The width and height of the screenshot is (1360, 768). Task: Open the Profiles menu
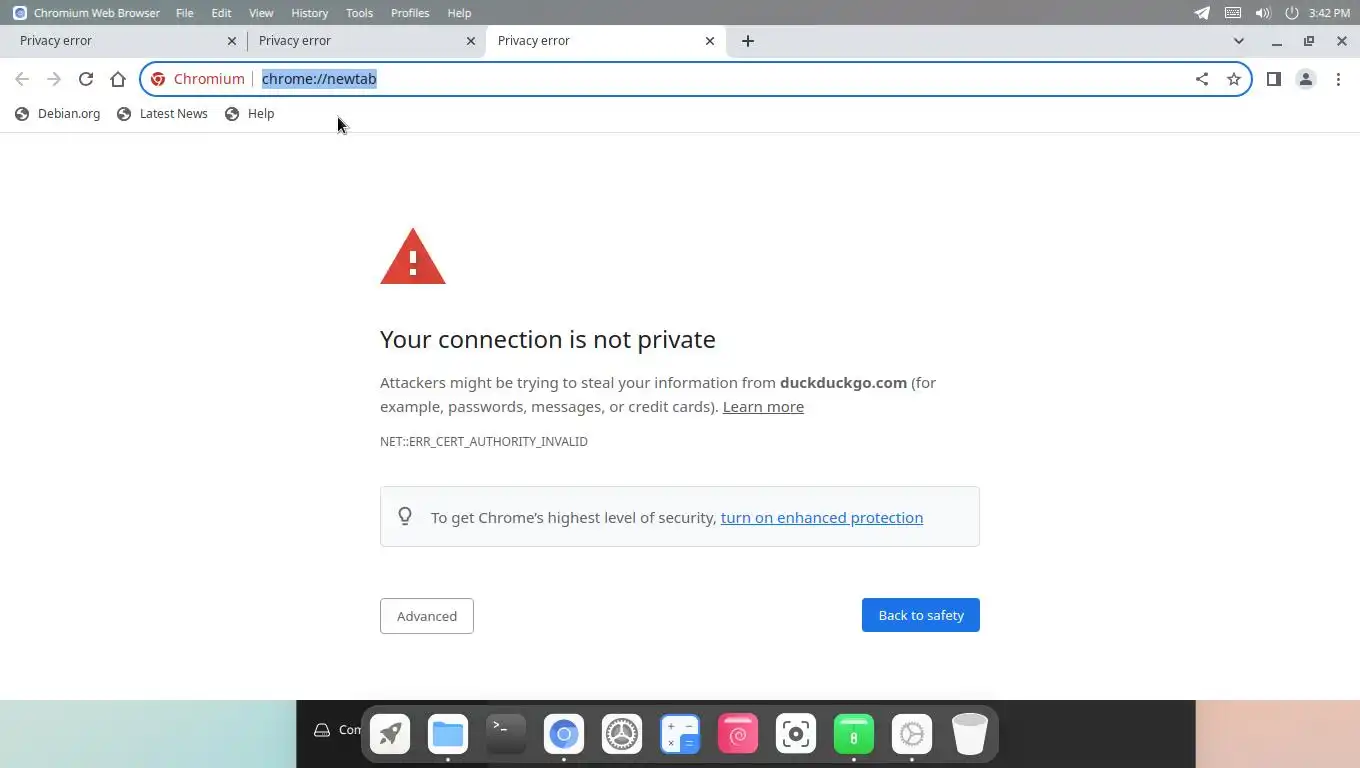[410, 13]
